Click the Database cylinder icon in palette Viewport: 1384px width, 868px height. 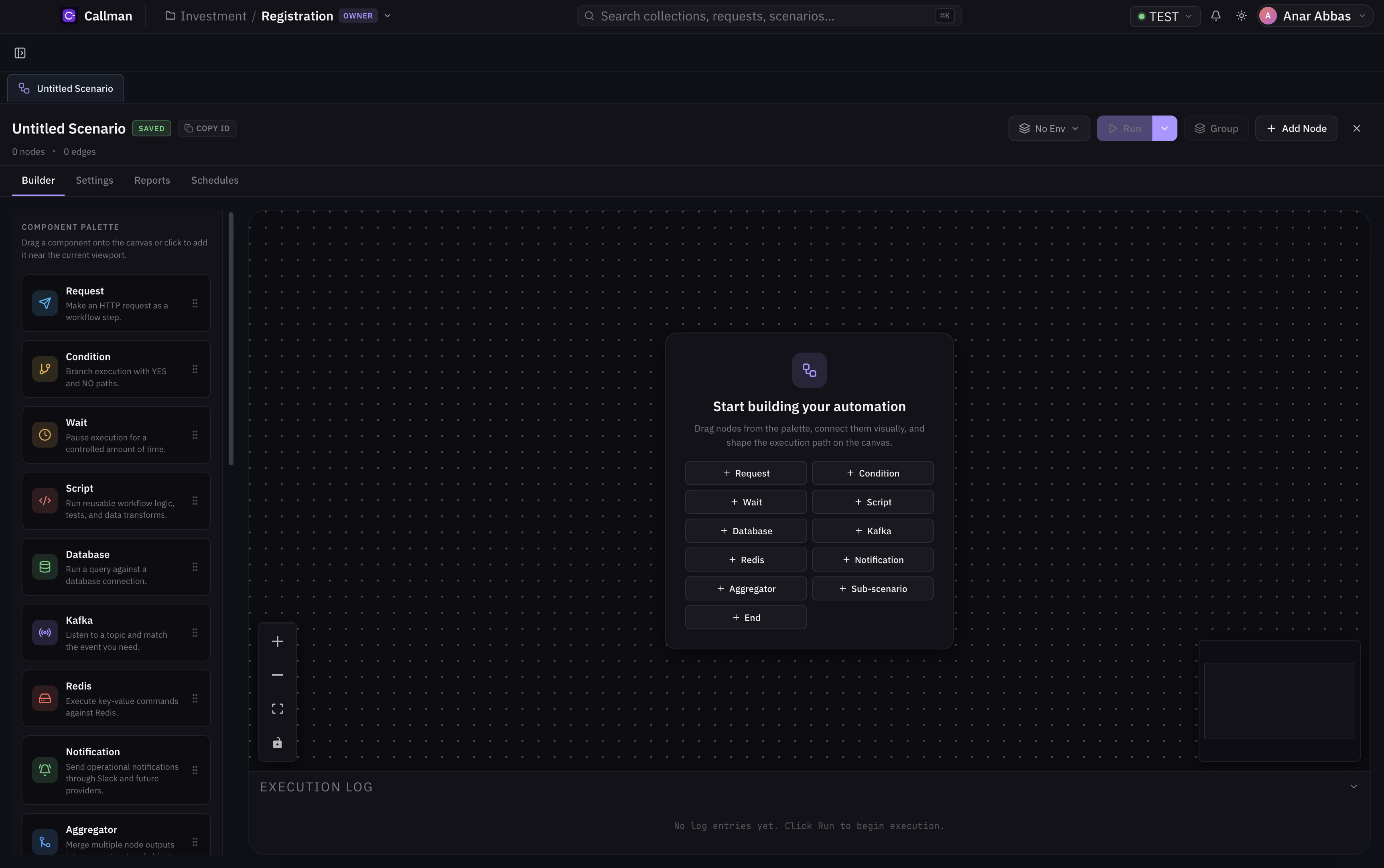click(x=45, y=567)
